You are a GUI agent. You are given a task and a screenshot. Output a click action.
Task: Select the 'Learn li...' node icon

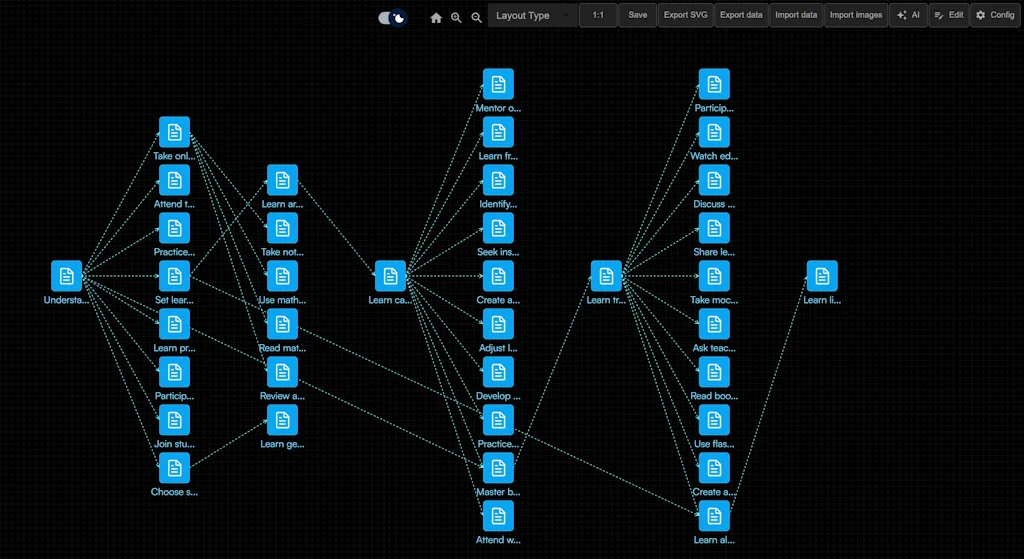822,276
